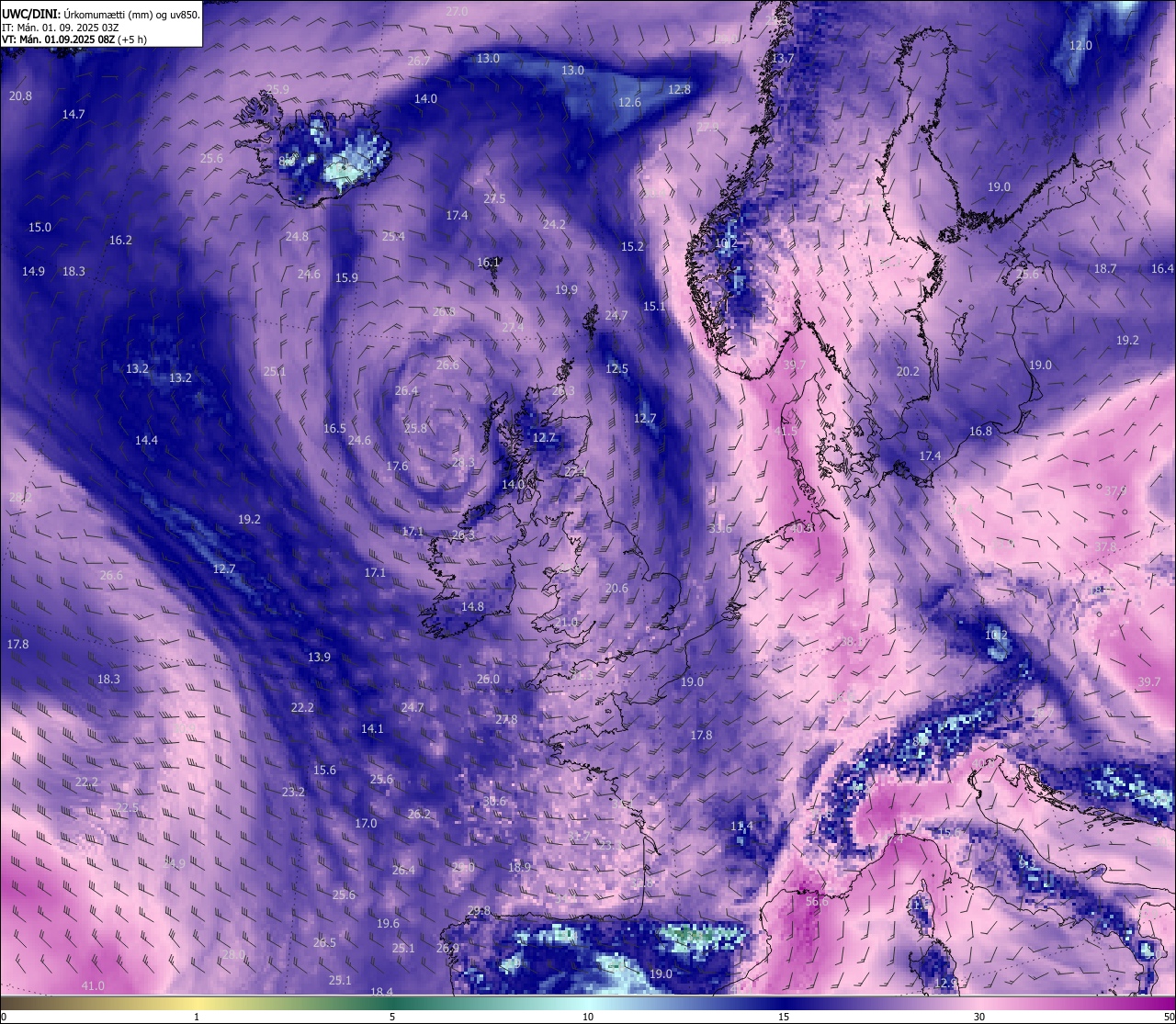Click the map value 19.9
1176x1024 pixels.
566,289
